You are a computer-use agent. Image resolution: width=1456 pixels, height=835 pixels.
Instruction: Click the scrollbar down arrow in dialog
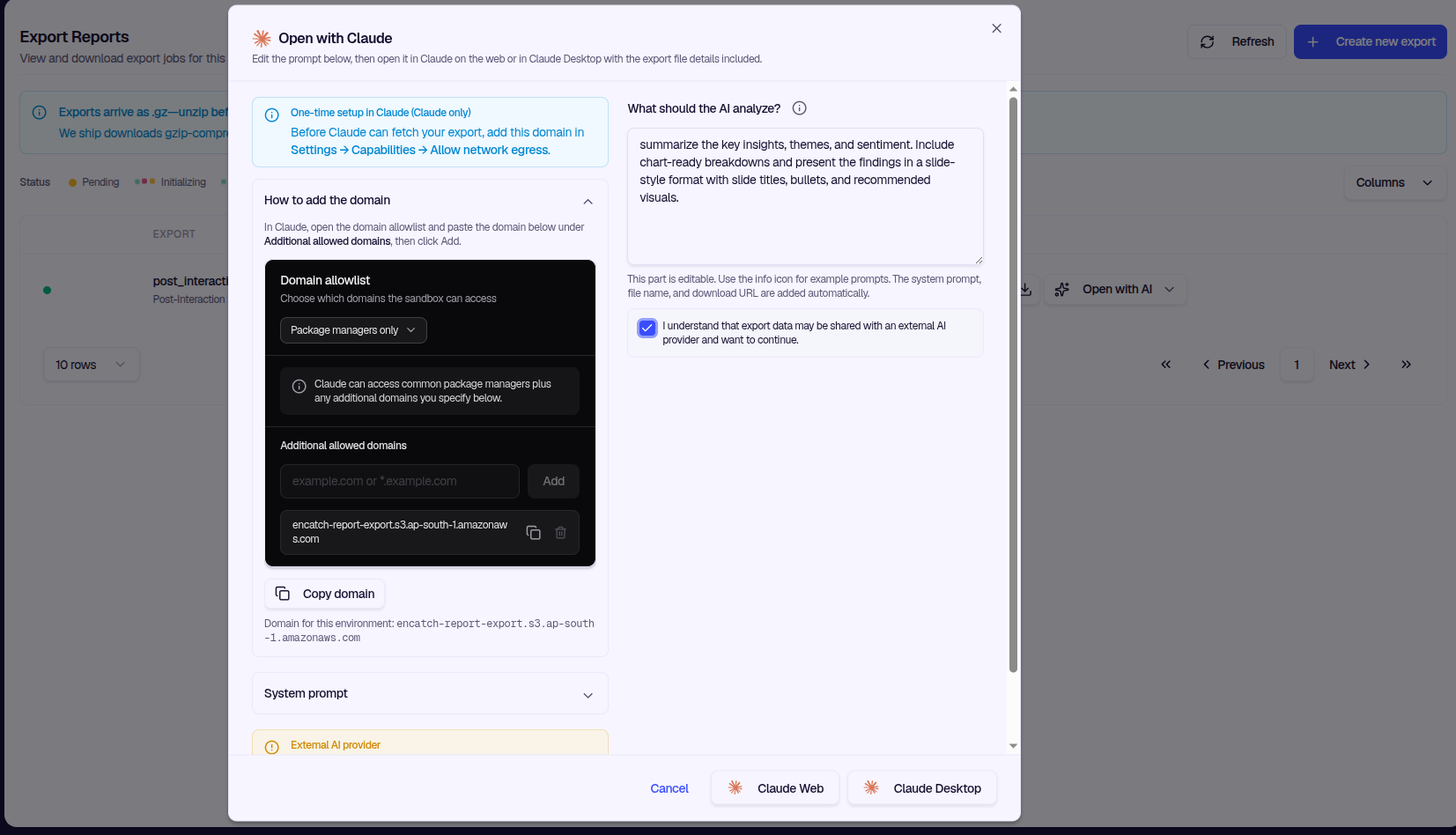(1013, 746)
